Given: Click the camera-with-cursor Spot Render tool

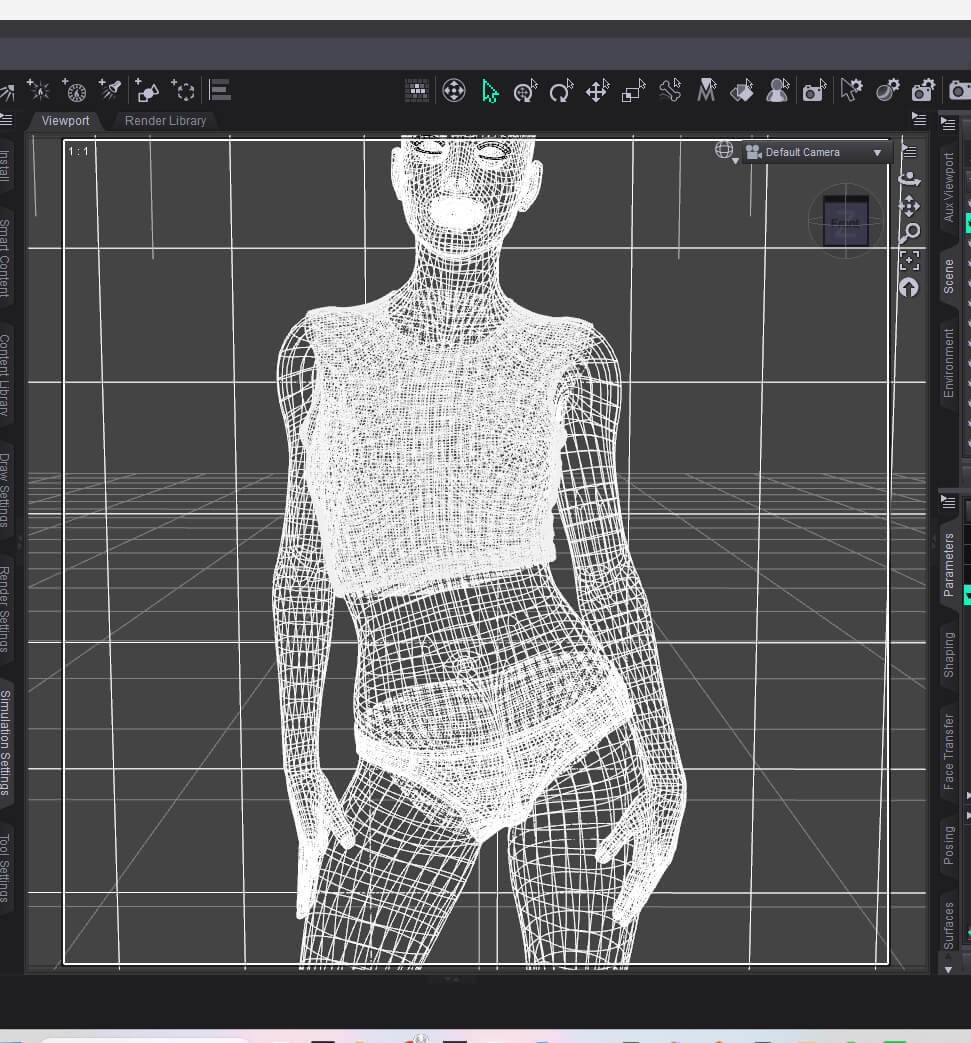Looking at the screenshot, I should [814, 90].
